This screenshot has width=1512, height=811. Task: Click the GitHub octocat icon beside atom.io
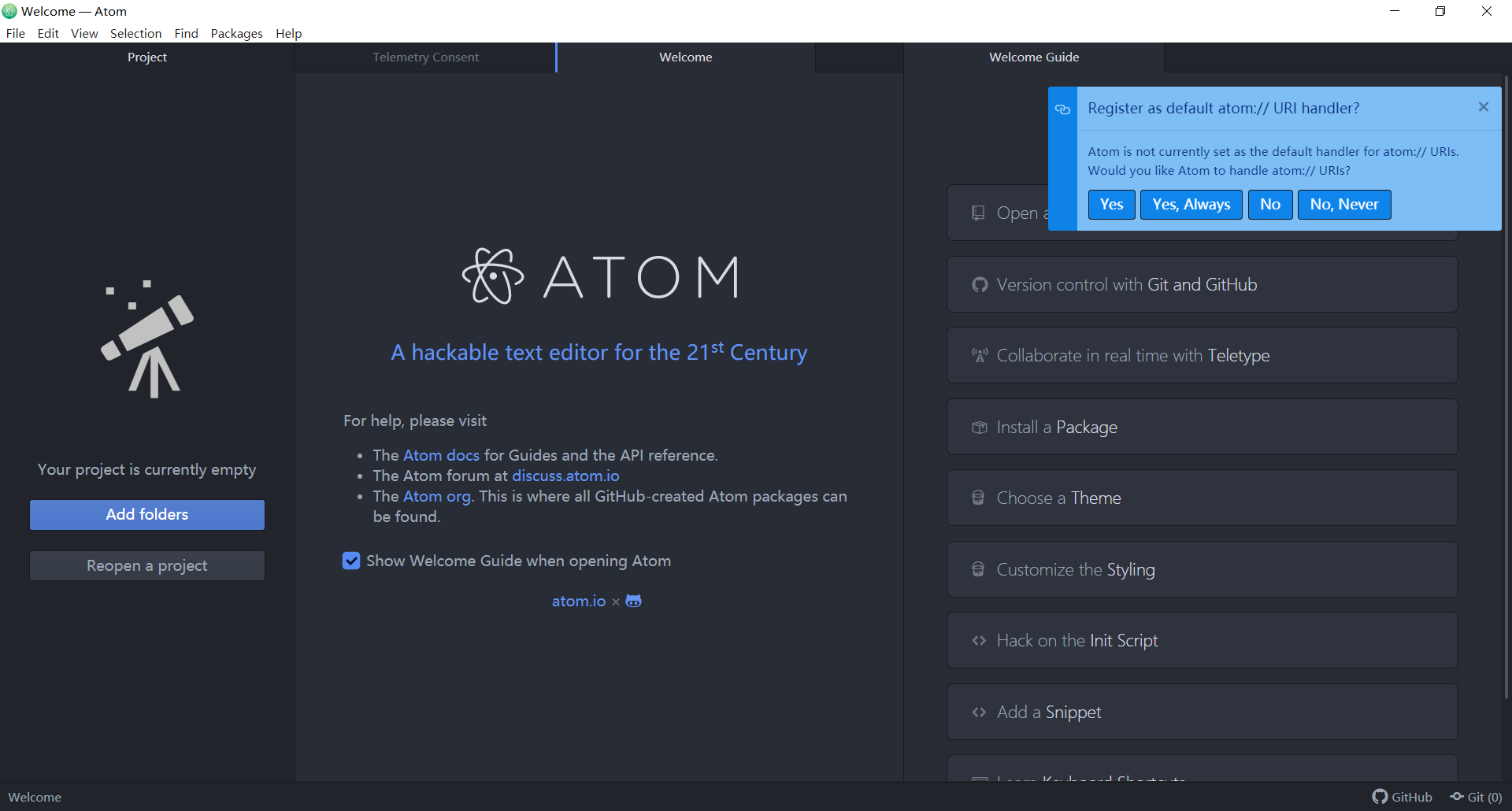point(634,601)
